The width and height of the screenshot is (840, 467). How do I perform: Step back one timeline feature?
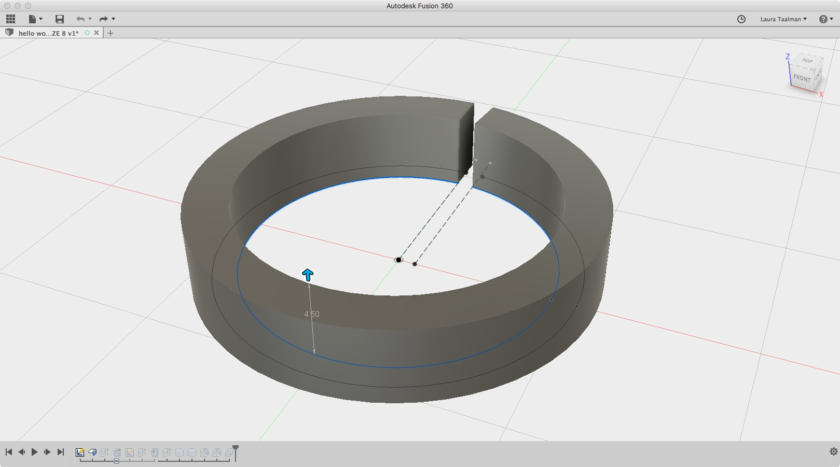tap(21, 452)
